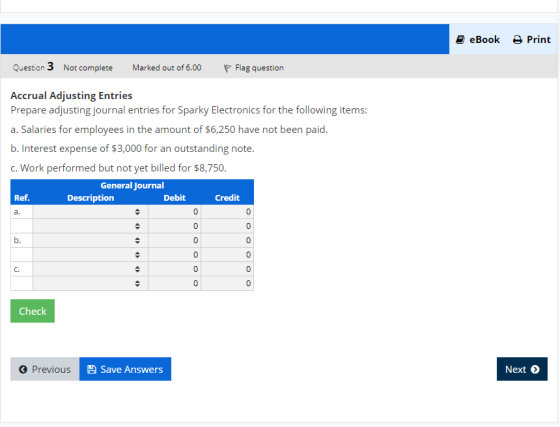Screen dimensions: 560x427
Task: Click the 'Ref.' column header
Action: [22, 198]
